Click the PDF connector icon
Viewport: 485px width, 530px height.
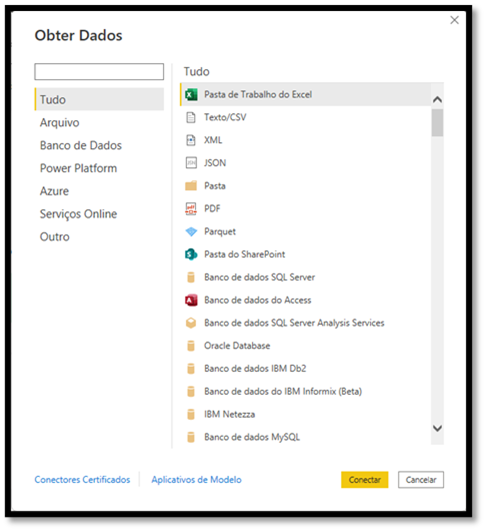click(x=191, y=209)
